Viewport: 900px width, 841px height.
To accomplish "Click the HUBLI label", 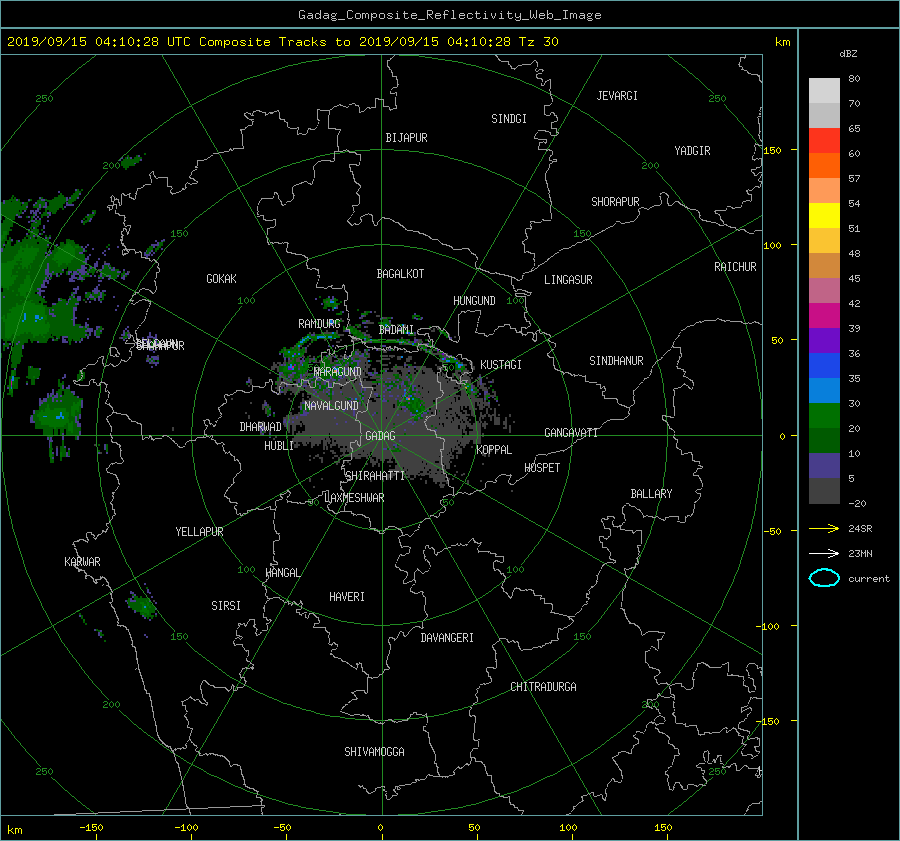I will [278, 446].
